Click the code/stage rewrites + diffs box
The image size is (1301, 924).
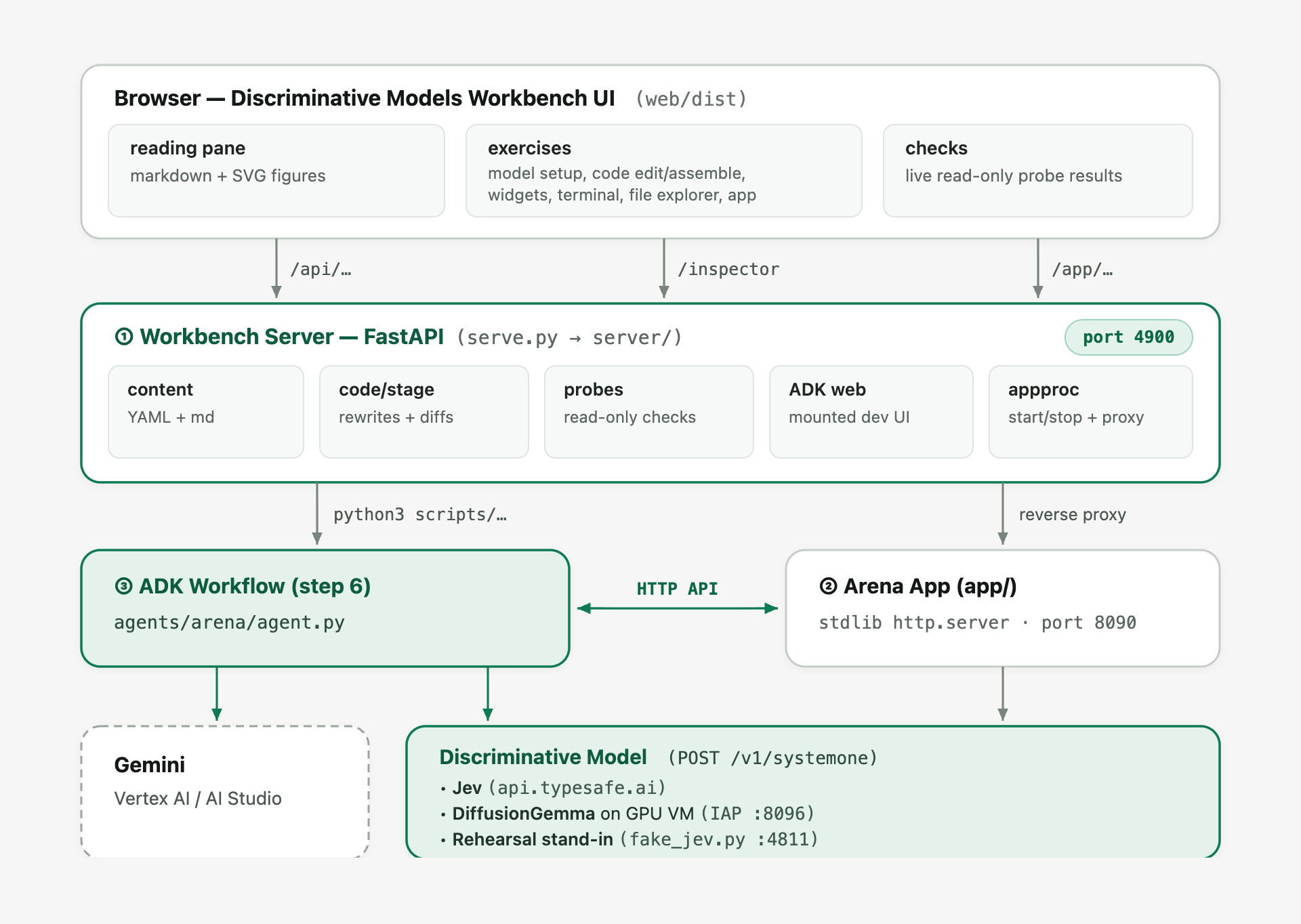point(424,412)
